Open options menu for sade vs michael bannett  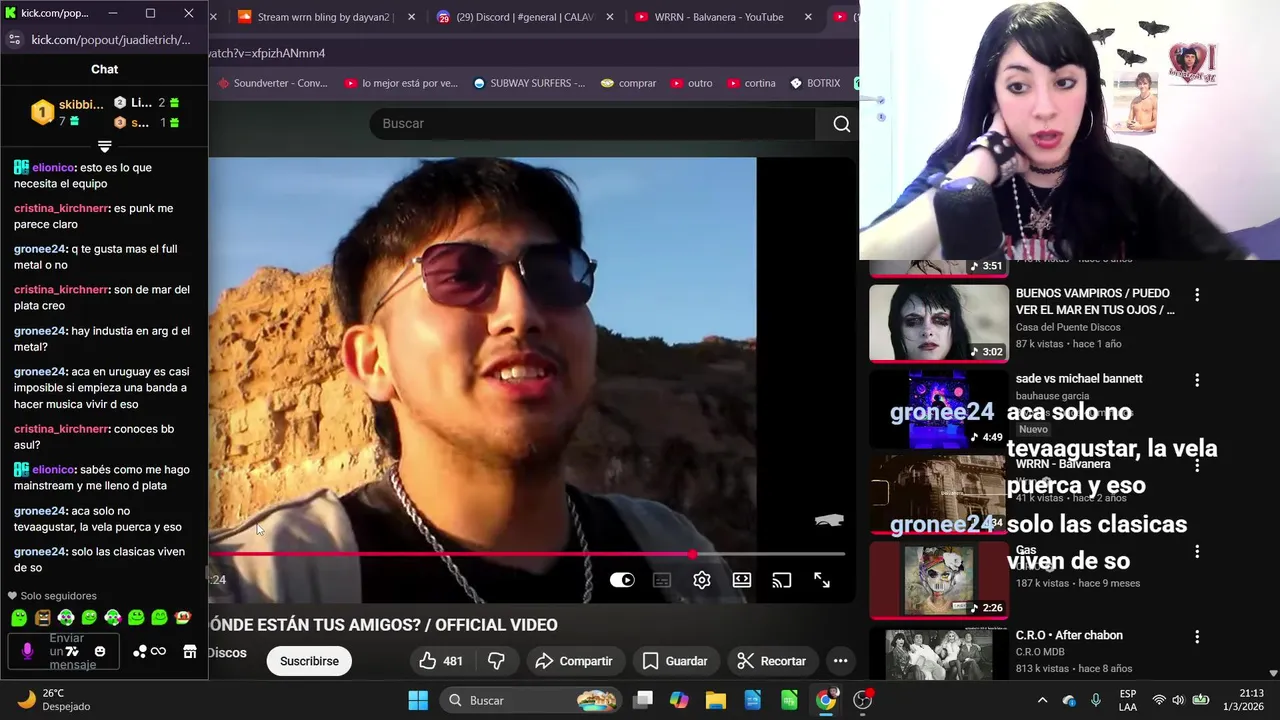point(1197,380)
